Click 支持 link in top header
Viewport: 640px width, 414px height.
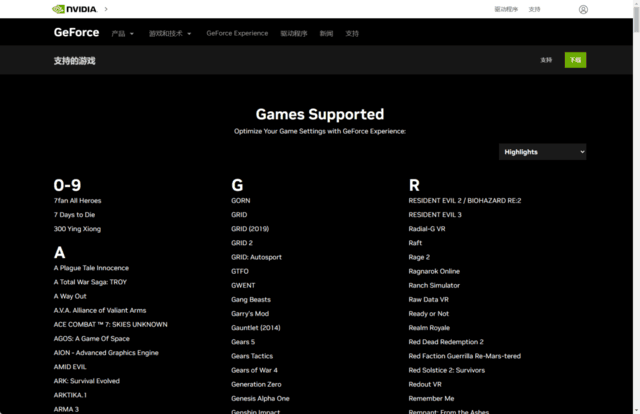(534, 9)
